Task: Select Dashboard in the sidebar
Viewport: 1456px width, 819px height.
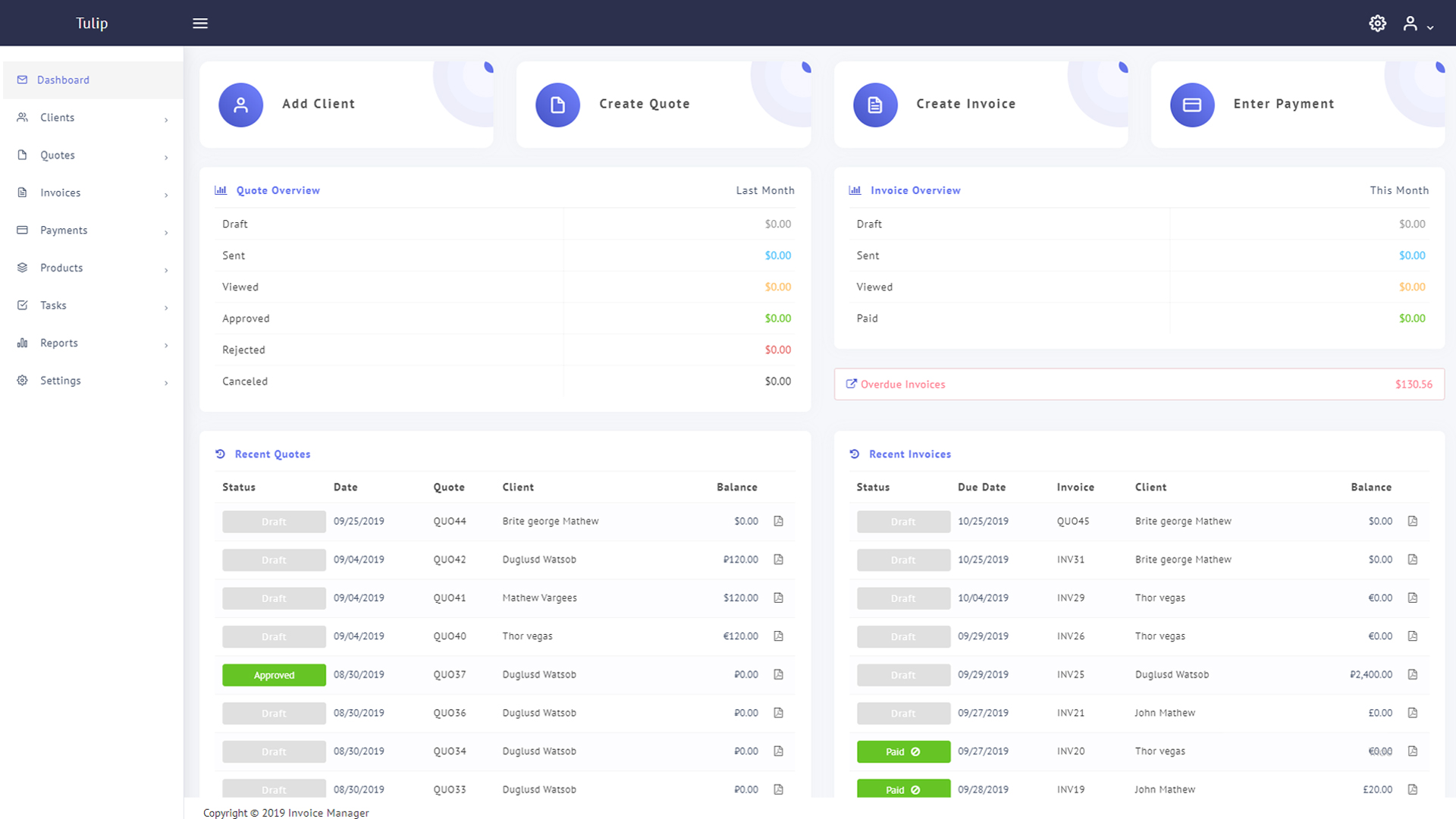Action: [63, 80]
